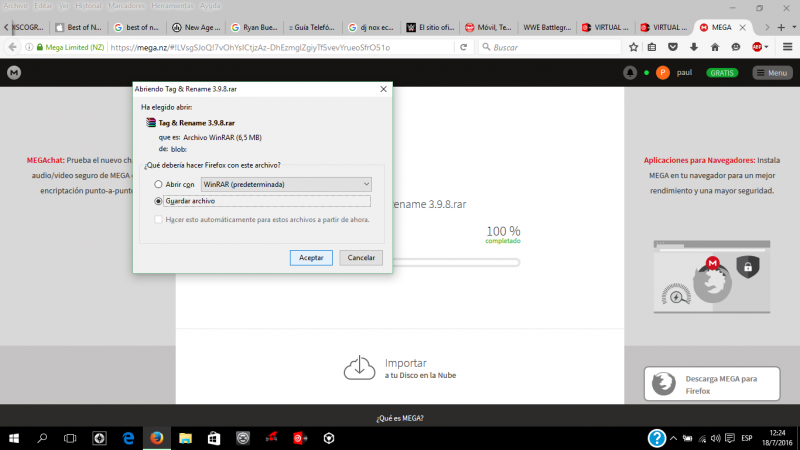Reload the current page

[463, 47]
